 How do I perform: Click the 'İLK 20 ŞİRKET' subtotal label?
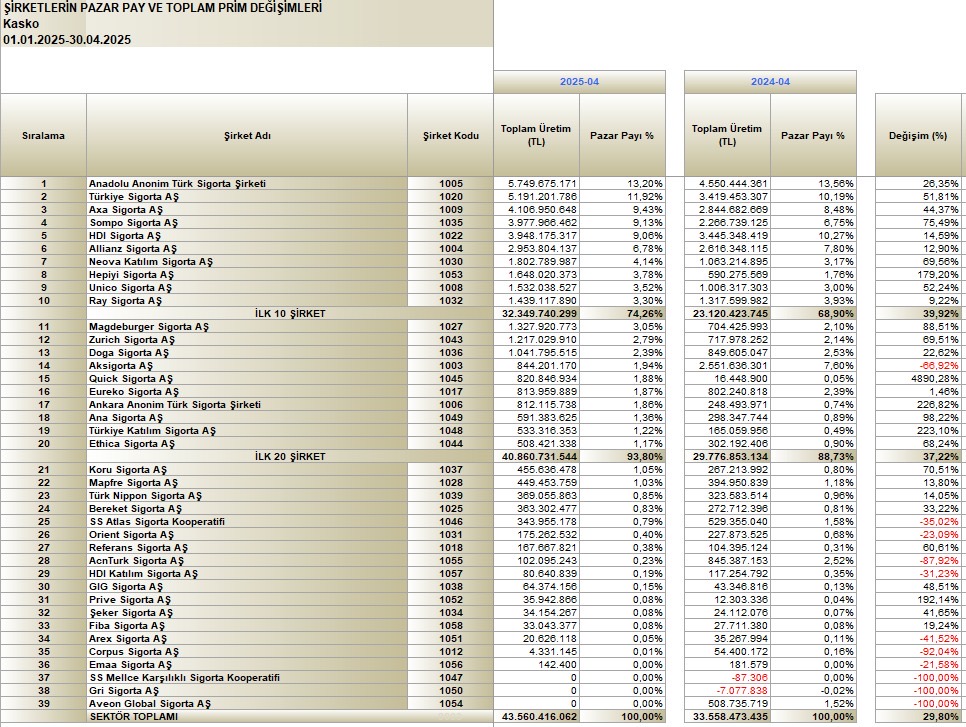(x=290, y=457)
